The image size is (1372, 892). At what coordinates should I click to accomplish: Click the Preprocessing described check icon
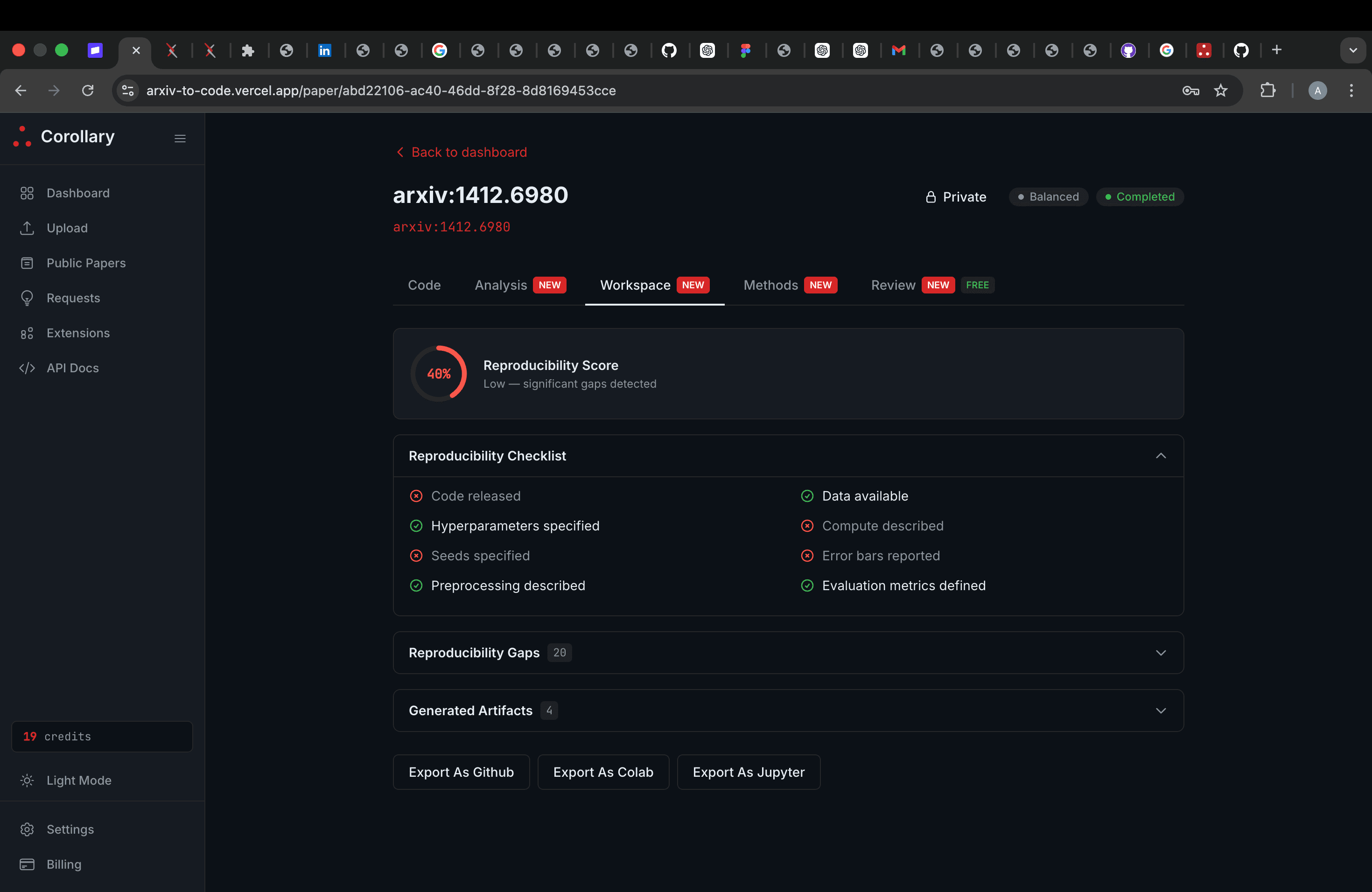[x=416, y=585]
